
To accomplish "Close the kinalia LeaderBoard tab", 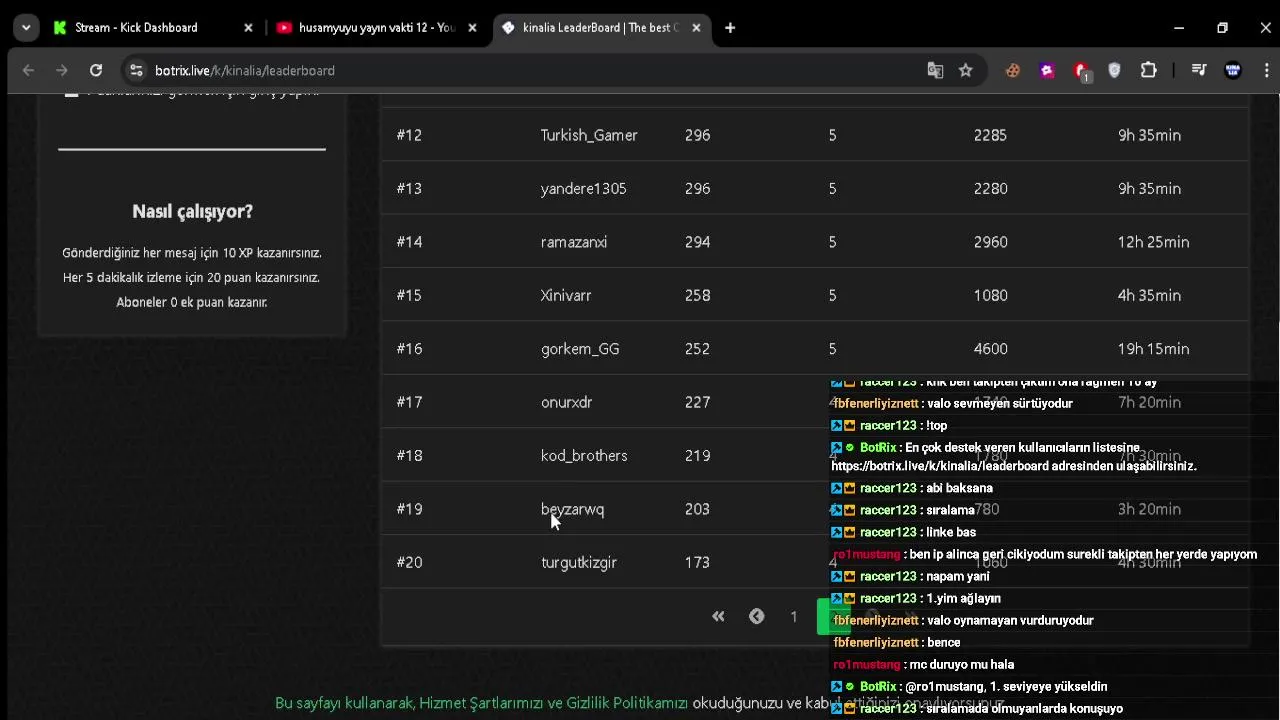I will (696, 28).
